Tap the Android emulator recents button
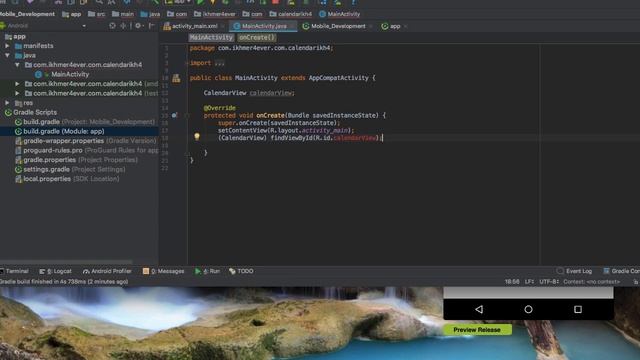The width and height of the screenshot is (640, 360). pyautogui.click(x=578, y=309)
